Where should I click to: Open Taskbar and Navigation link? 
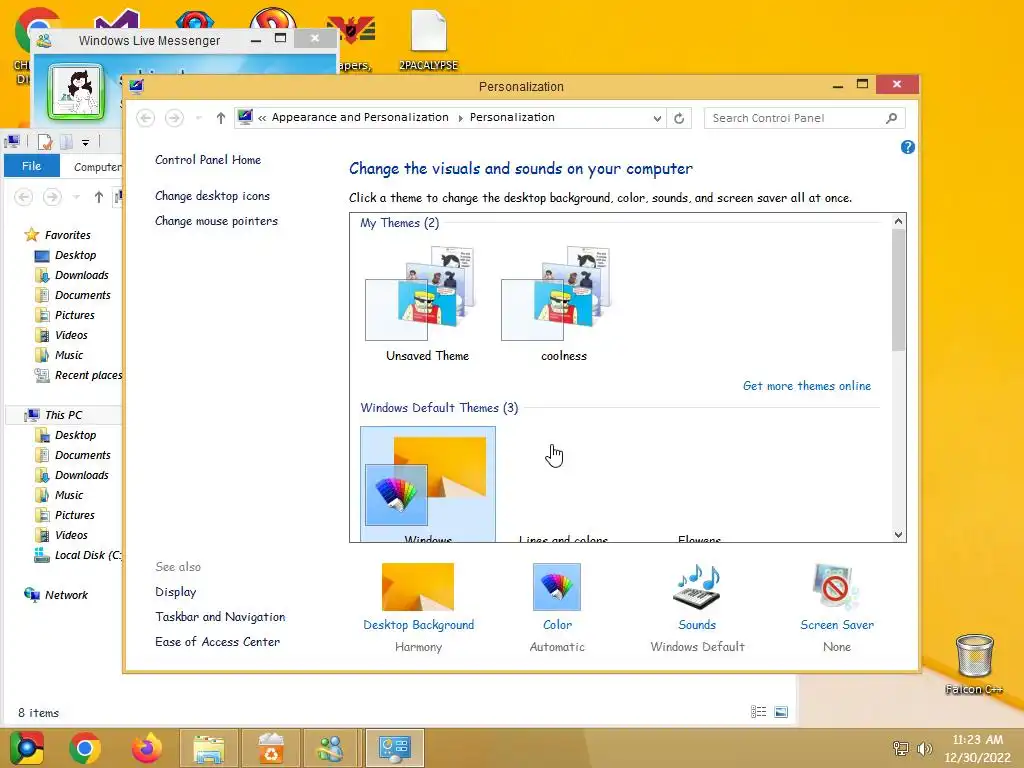point(220,617)
